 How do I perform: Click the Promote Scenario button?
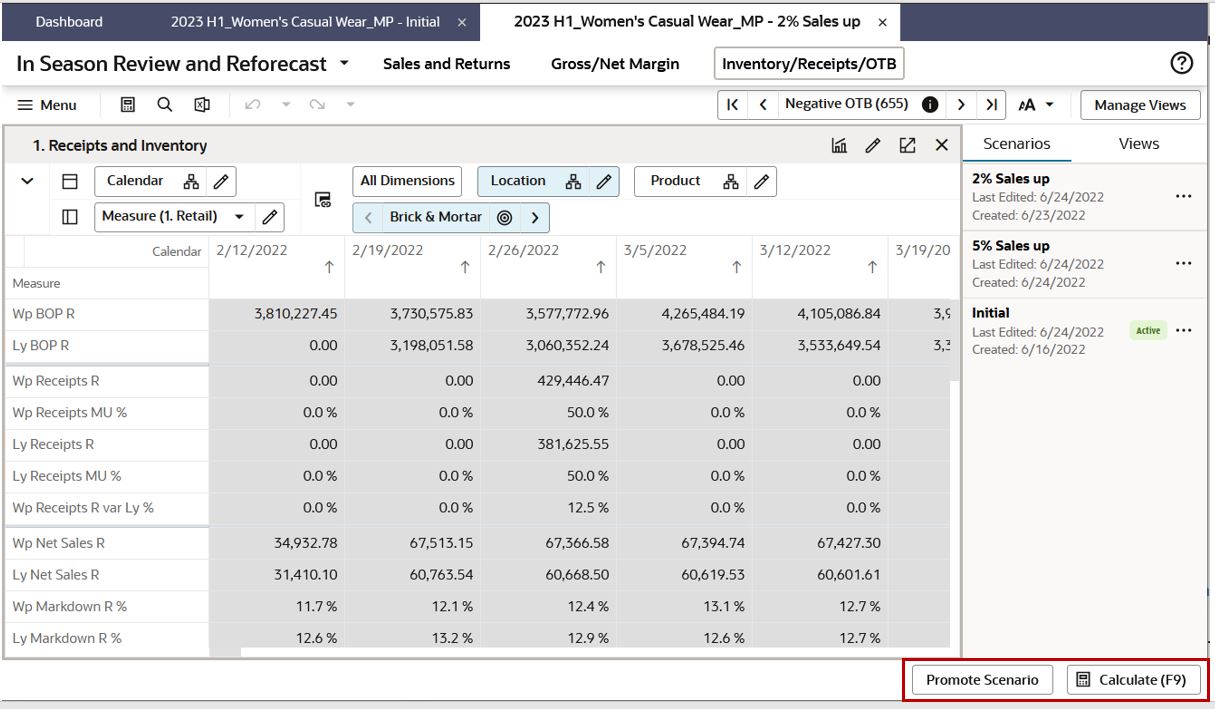coord(982,680)
